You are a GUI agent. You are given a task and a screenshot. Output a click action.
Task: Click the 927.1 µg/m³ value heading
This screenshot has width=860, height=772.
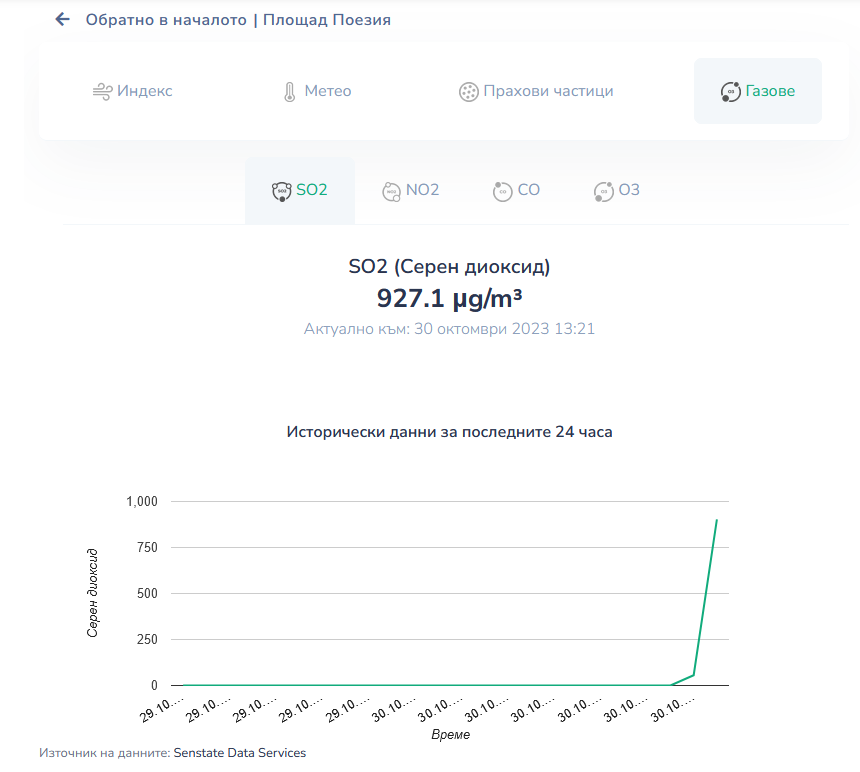tap(449, 298)
